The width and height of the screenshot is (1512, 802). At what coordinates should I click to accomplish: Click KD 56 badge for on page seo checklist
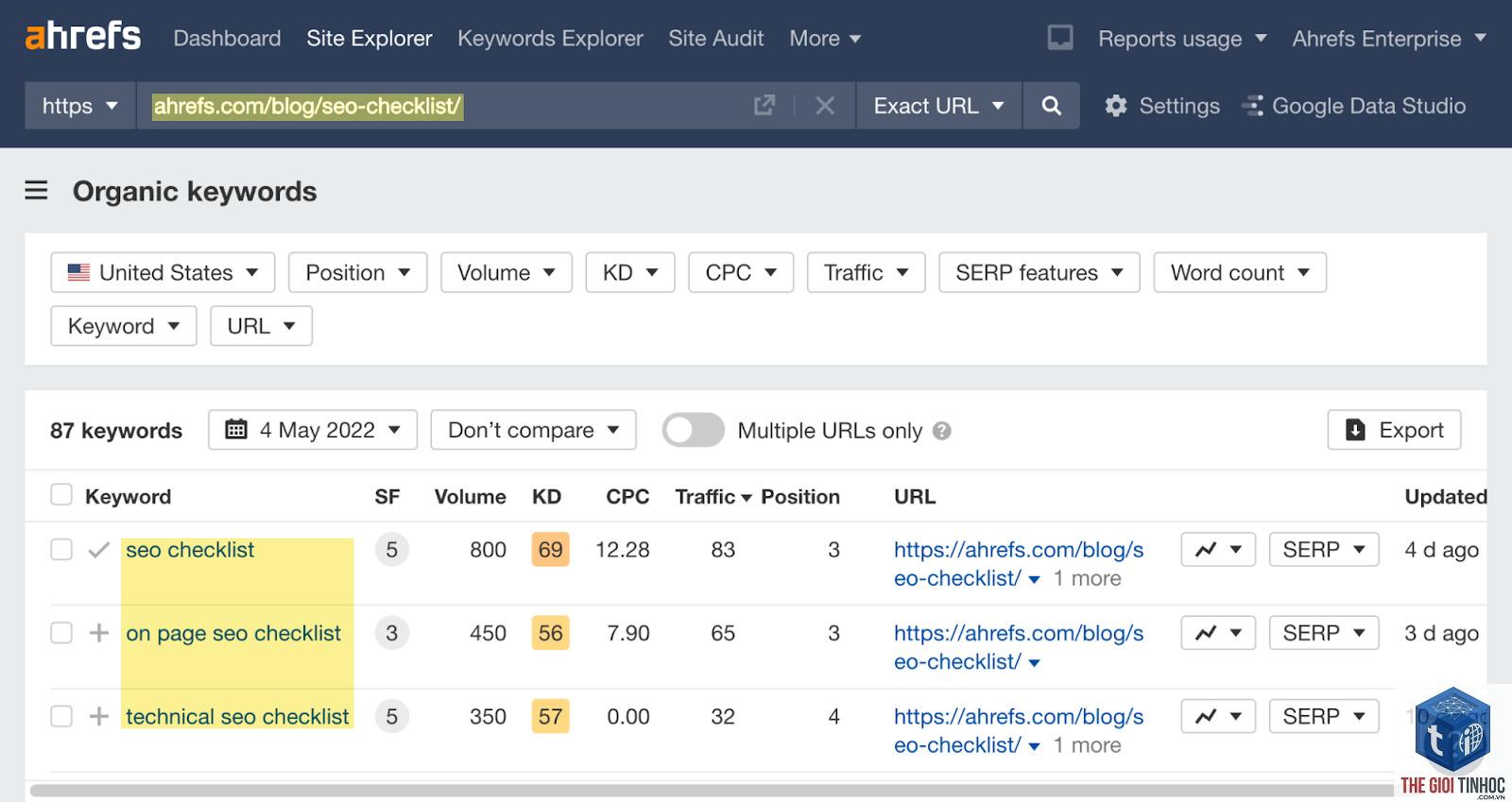click(x=550, y=633)
